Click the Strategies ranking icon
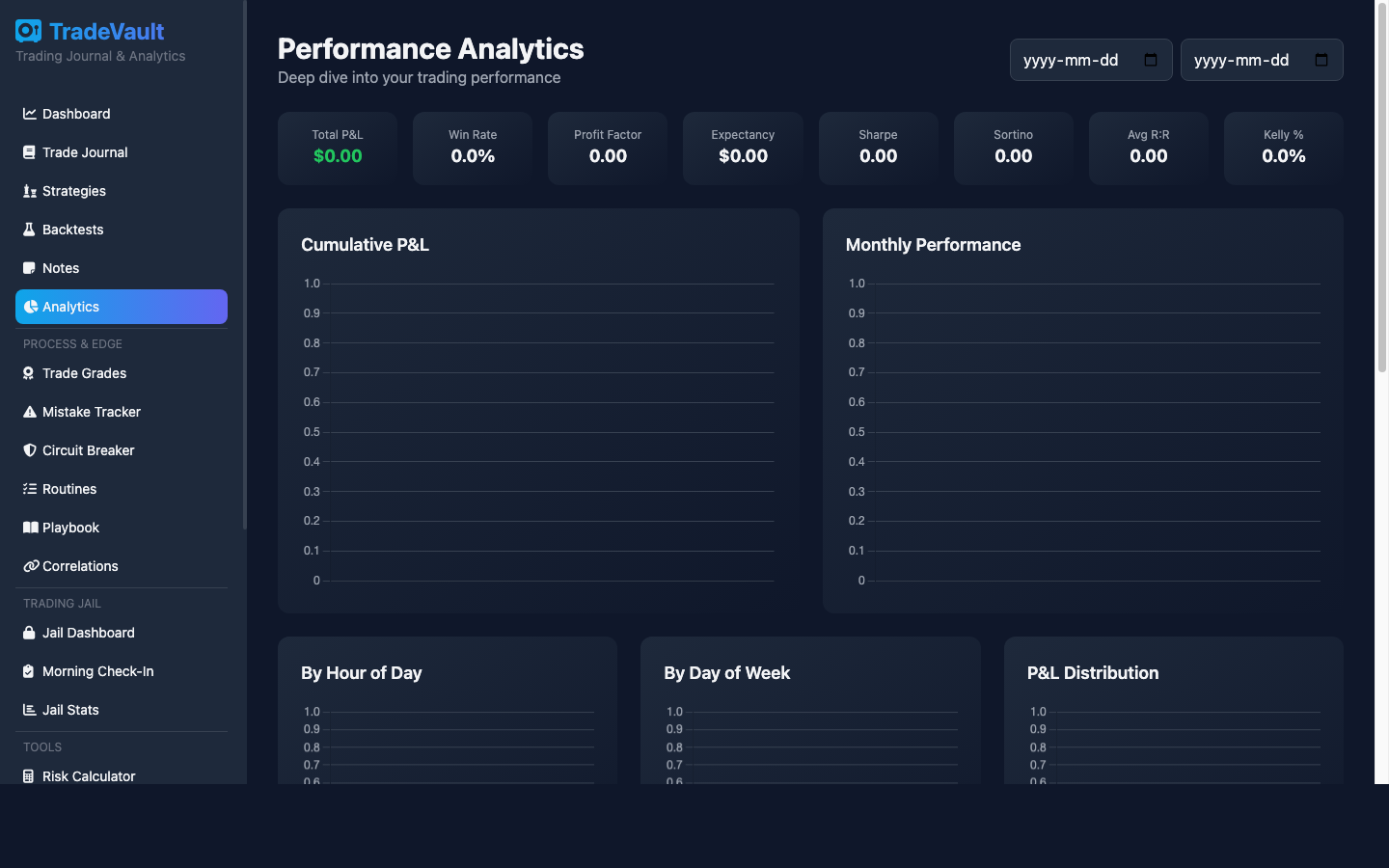Screen dimensions: 1389x868 [x=29, y=191]
